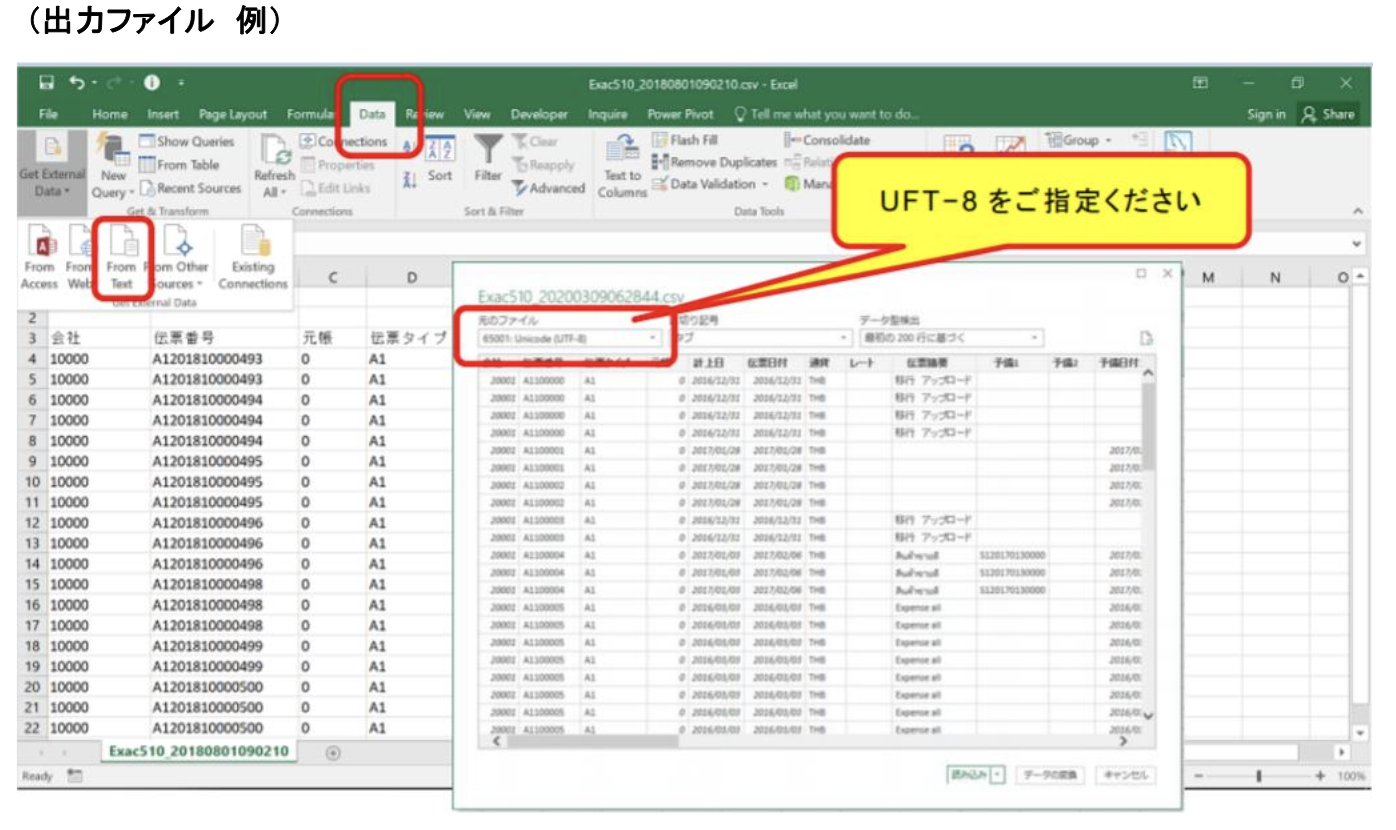Click the Share button
The height and width of the screenshot is (830, 1396).
pos(1328,114)
